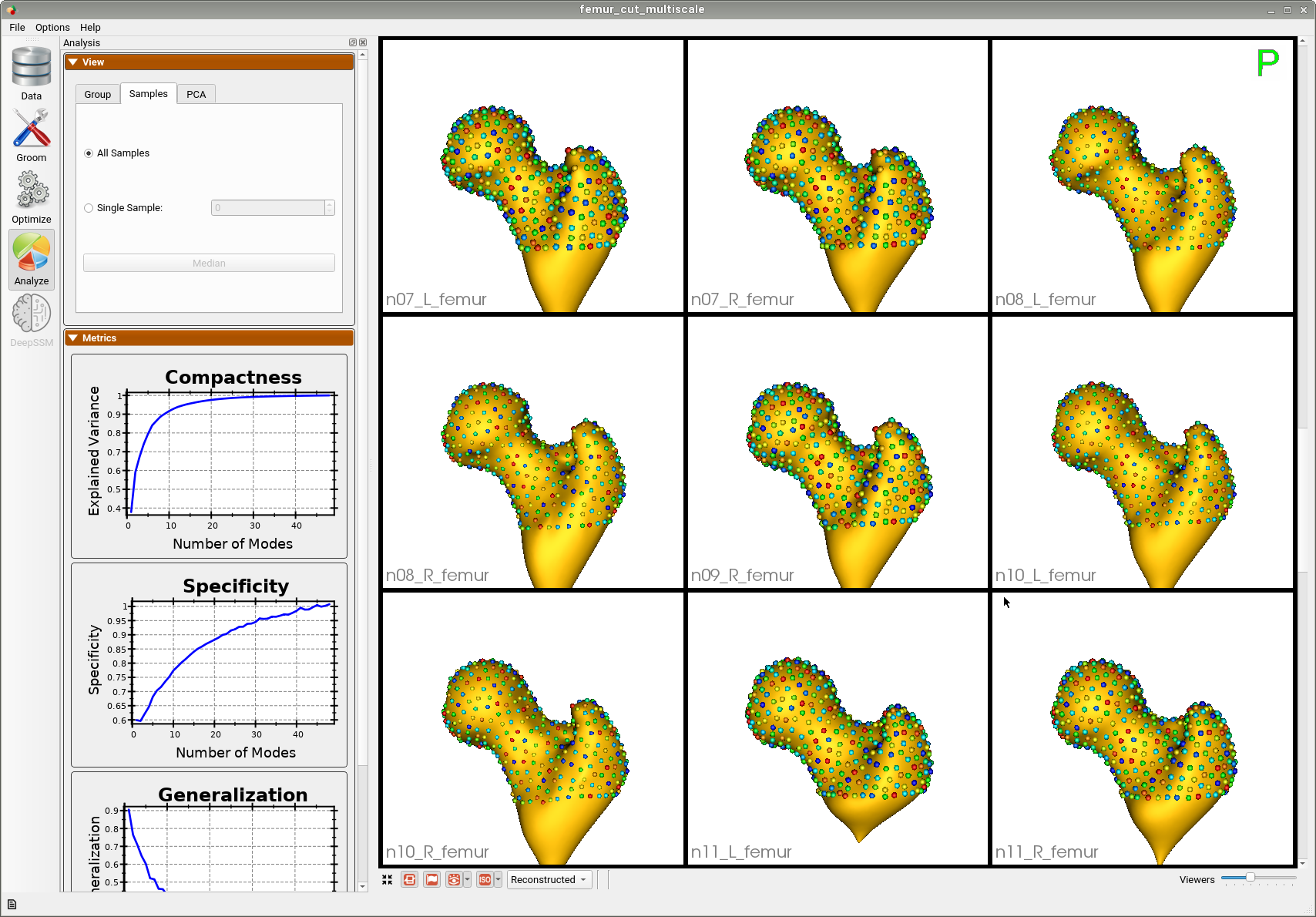The image size is (1316, 917).
Task: Click the Compactness chart
Action: click(209, 456)
